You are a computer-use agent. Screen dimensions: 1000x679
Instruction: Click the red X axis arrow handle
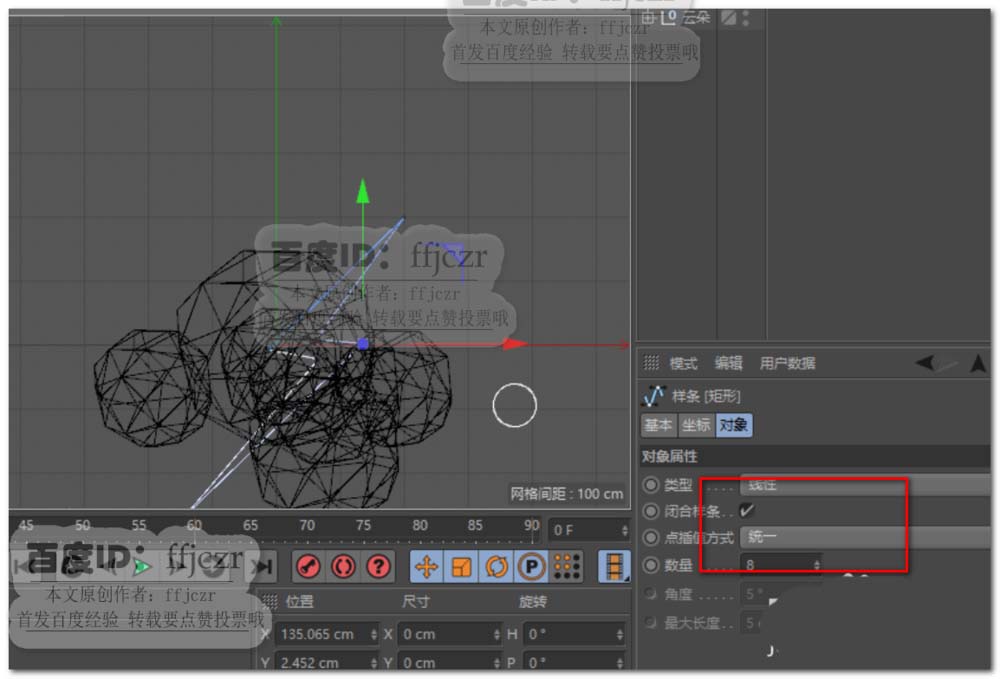515,344
